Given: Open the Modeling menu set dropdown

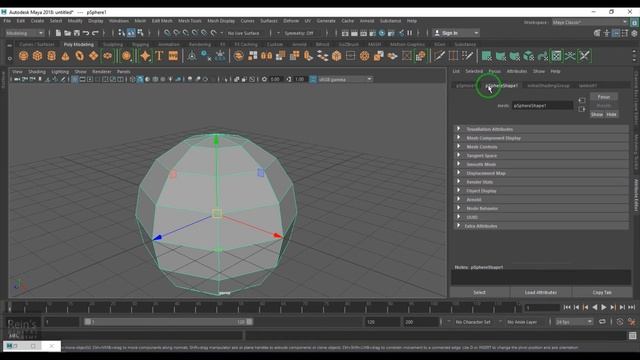Looking at the screenshot, I should pos(25,33).
